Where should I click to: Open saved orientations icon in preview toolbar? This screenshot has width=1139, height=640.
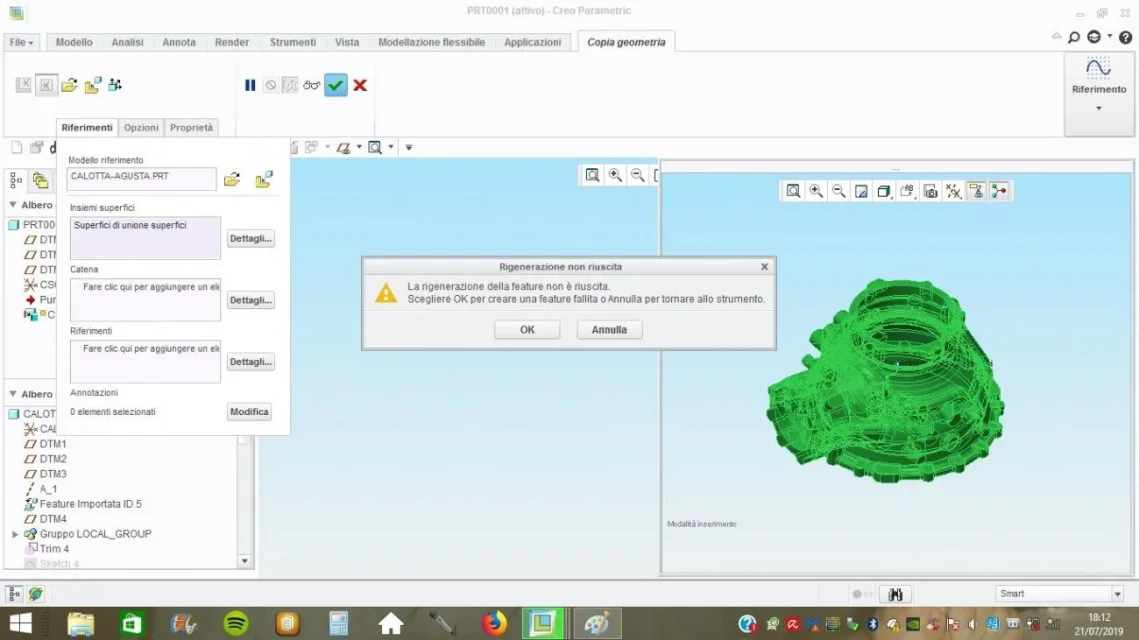coord(907,191)
